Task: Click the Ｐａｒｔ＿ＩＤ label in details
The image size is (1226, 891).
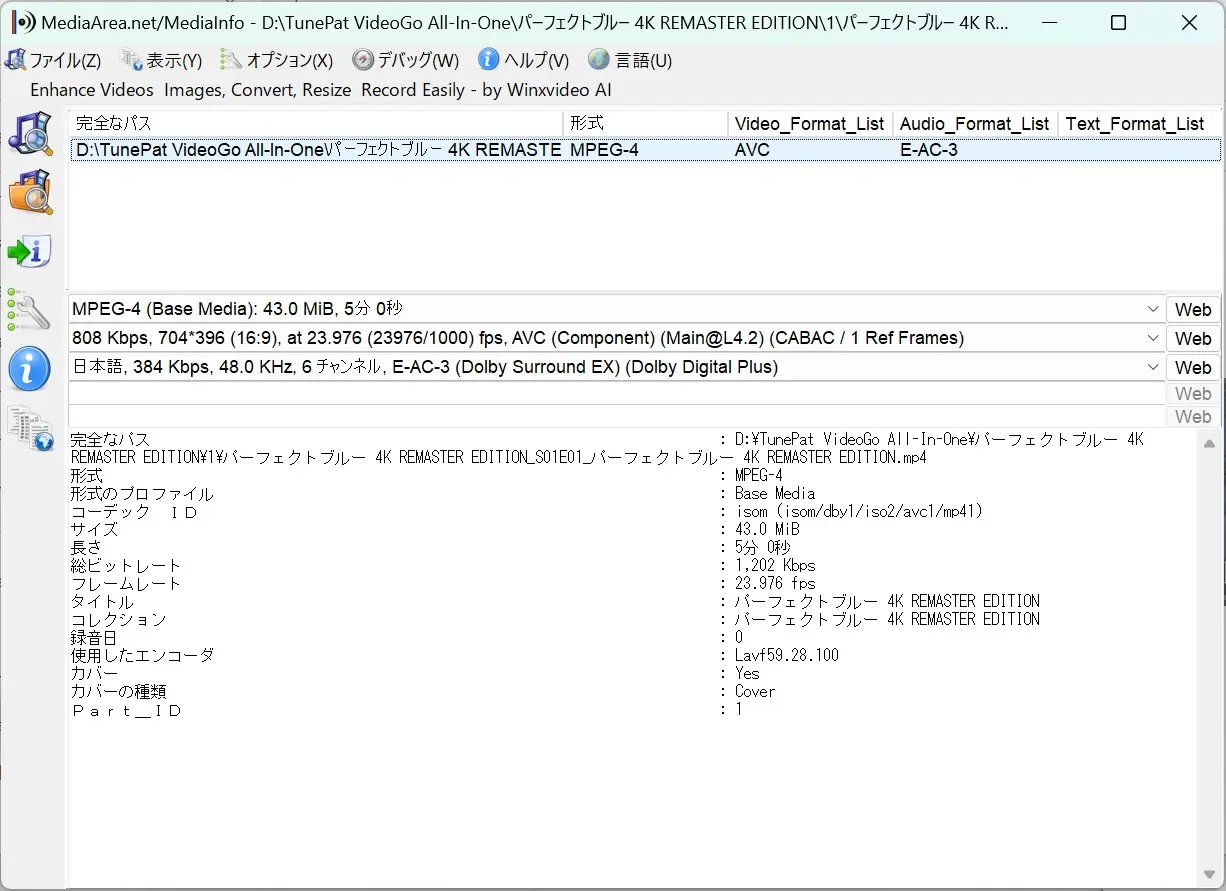Action: coord(126,710)
